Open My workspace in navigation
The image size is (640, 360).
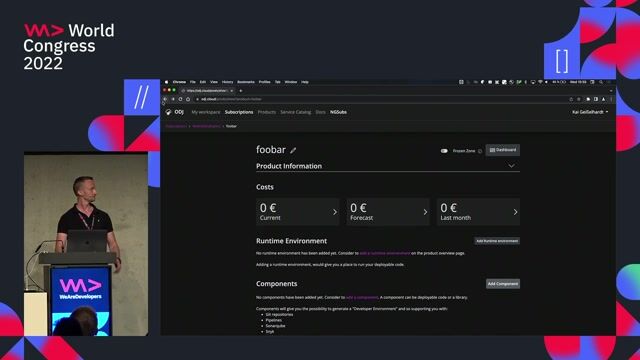[206, 112]
